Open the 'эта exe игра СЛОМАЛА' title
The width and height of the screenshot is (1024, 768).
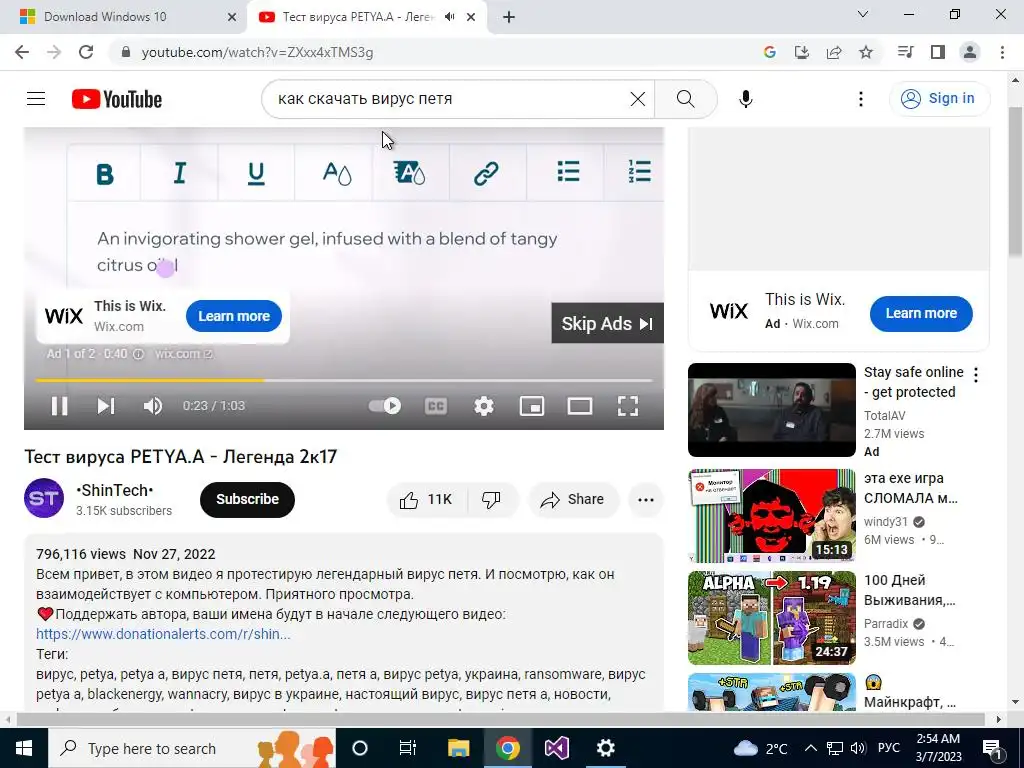pos(911,488)
